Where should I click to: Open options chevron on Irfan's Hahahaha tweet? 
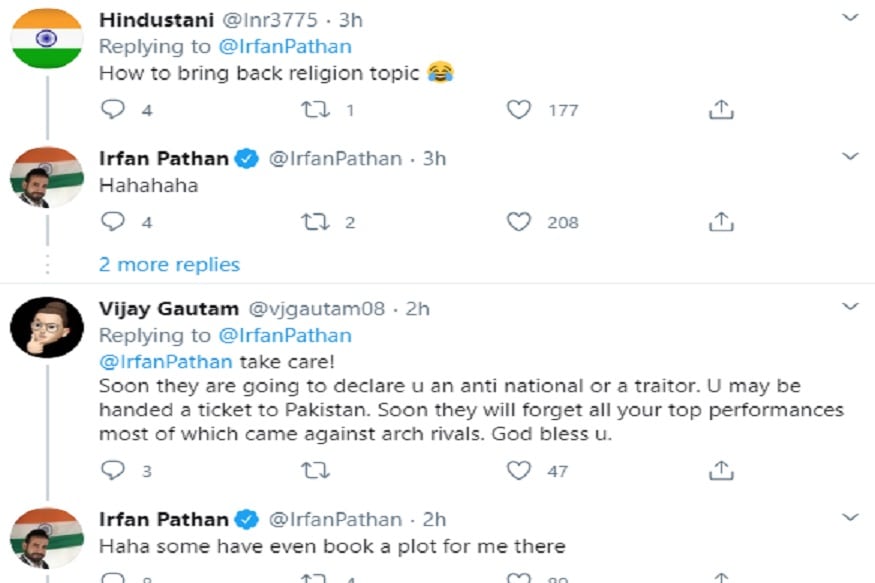click(850, 156)
